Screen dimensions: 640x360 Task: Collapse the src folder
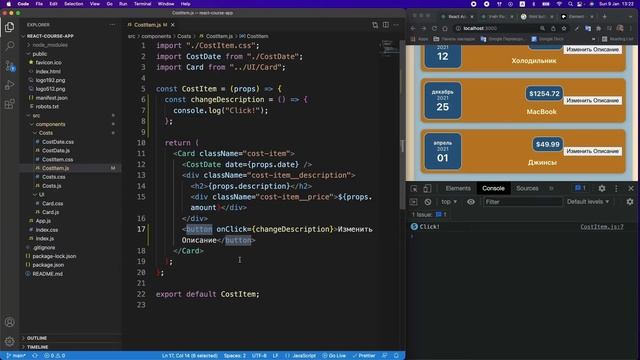click(x=35, y=116)
